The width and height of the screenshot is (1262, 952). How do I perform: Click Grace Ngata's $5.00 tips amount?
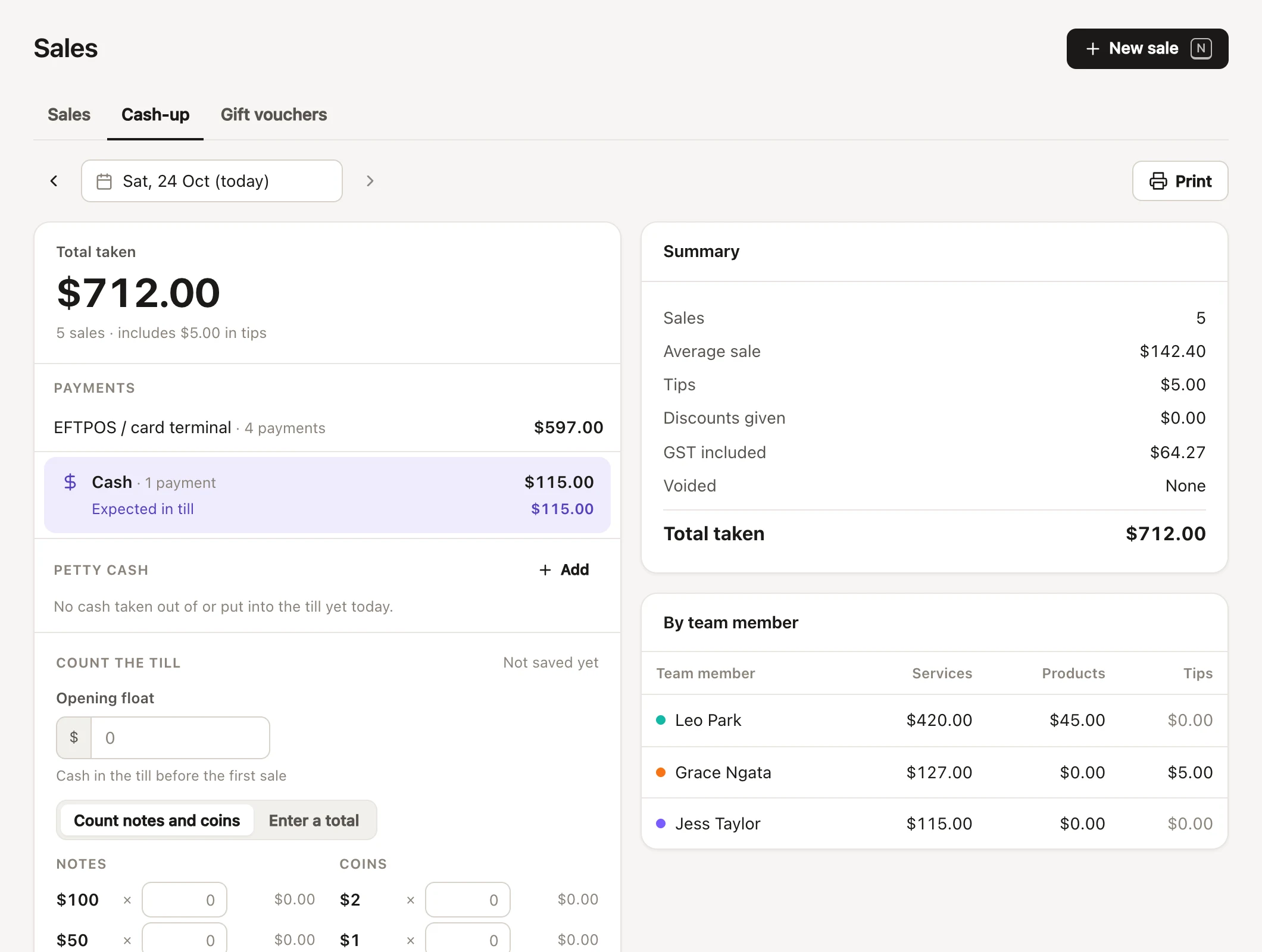(1190, 772)
